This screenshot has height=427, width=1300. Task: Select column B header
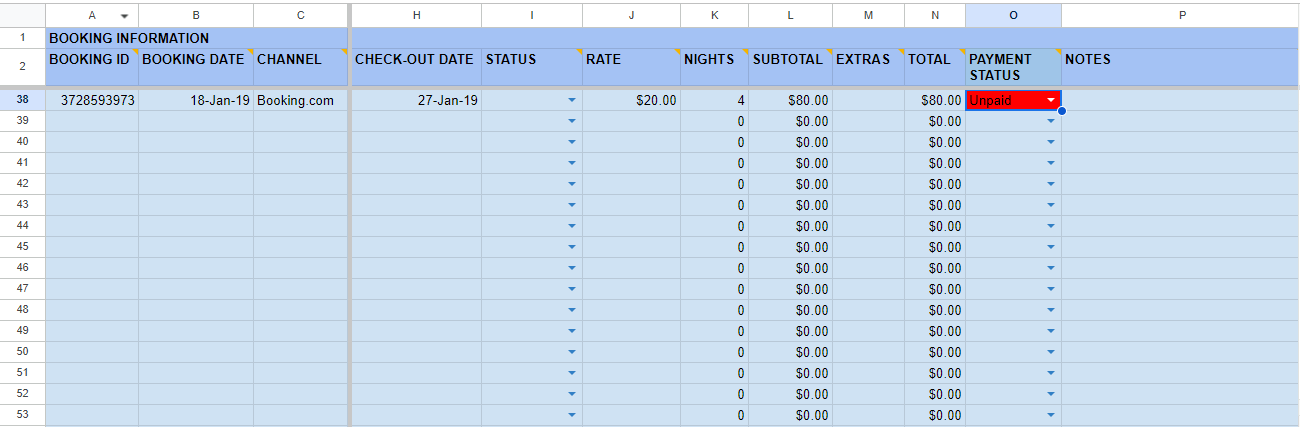point(196,15)
